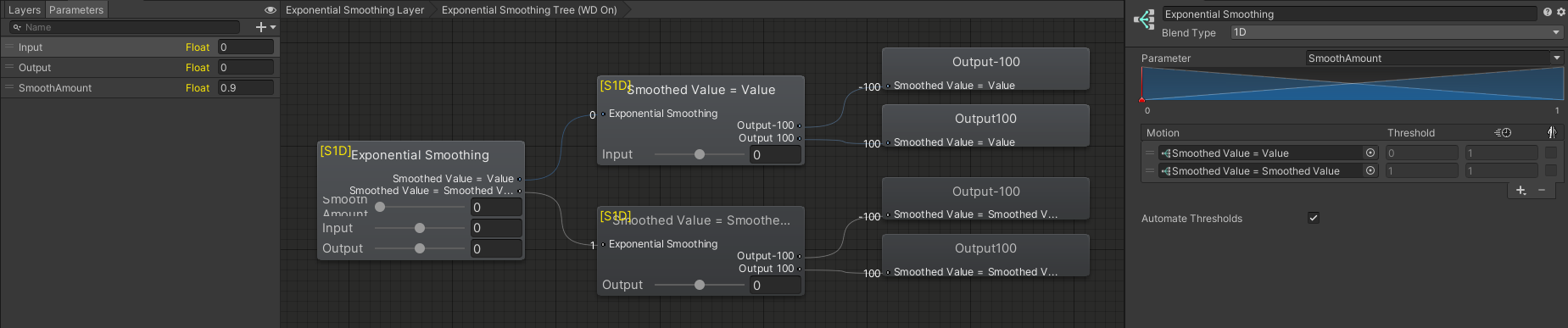Click the SmoothAmount value field showing 0.9
The height and width of the screenshot is (328, 1568).
coord(246,88)
